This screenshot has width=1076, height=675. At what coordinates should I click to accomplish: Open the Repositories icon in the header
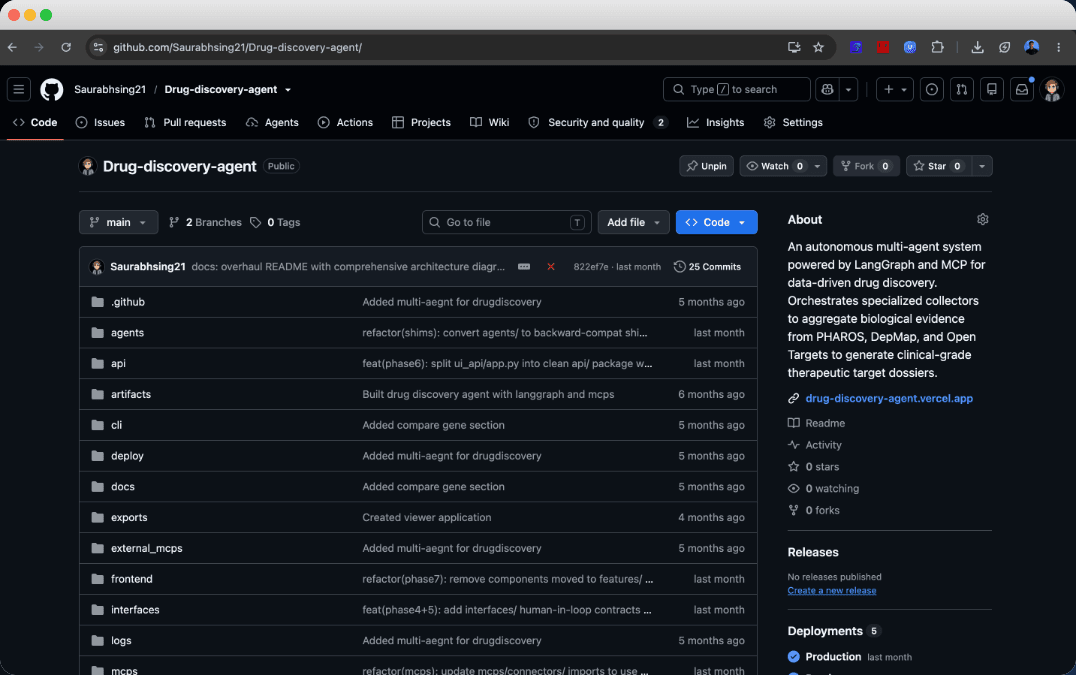[992, 89]
